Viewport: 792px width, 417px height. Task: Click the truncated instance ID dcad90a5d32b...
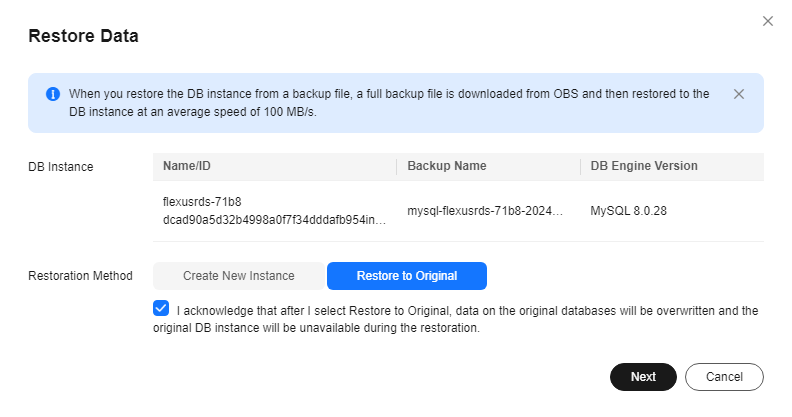(x=274, y=220)
